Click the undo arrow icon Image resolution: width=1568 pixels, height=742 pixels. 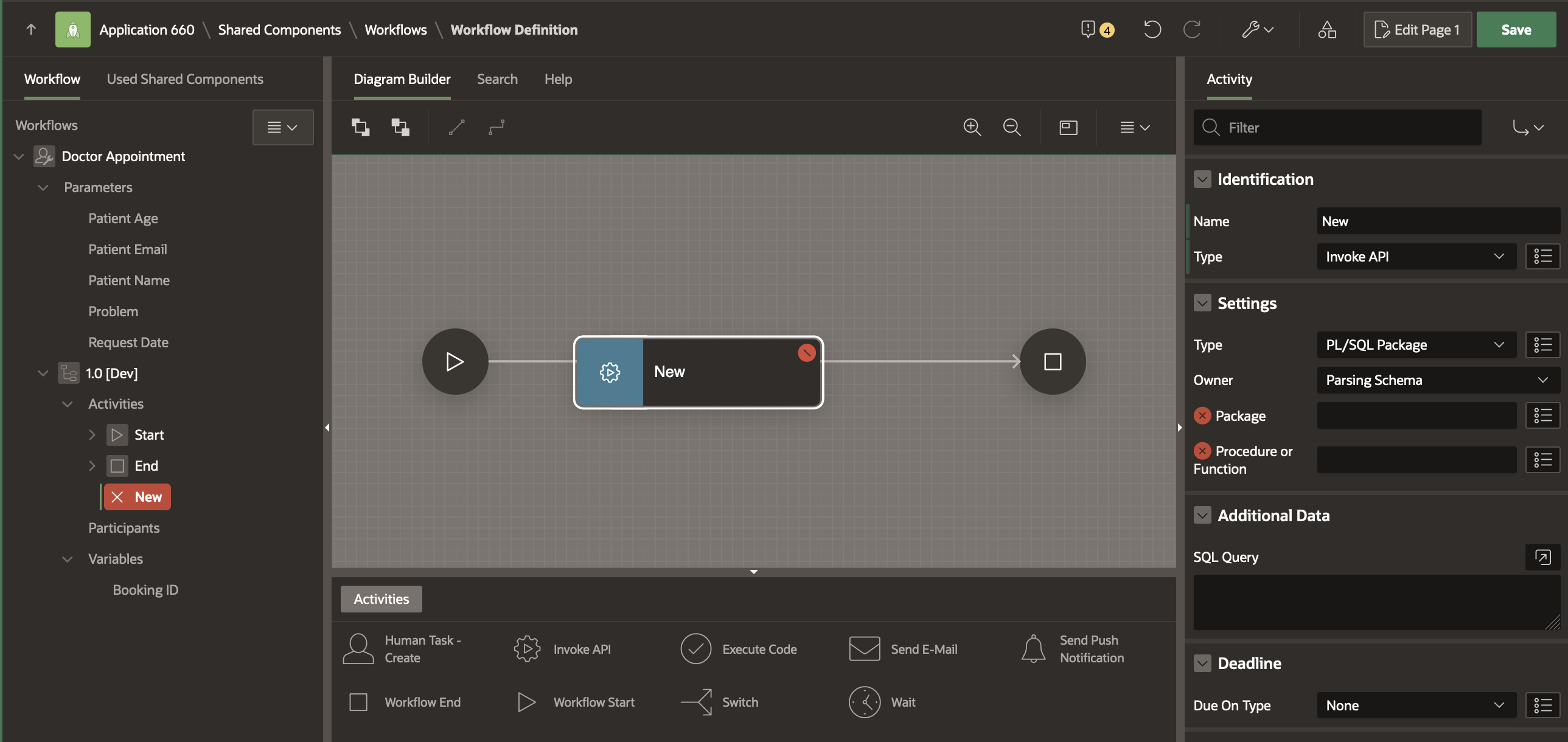point(1152,29)
